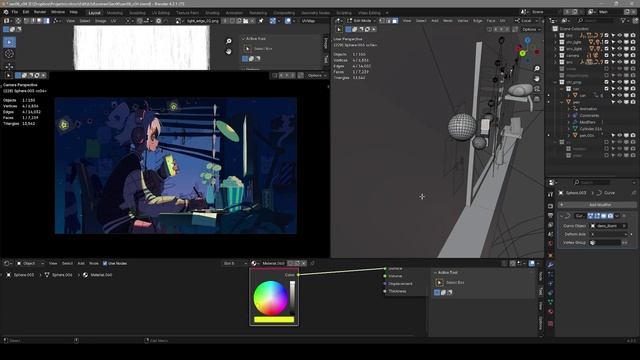
Task: Open the Texture properties tab icon at bottom
Action: [x=550, y=324]
